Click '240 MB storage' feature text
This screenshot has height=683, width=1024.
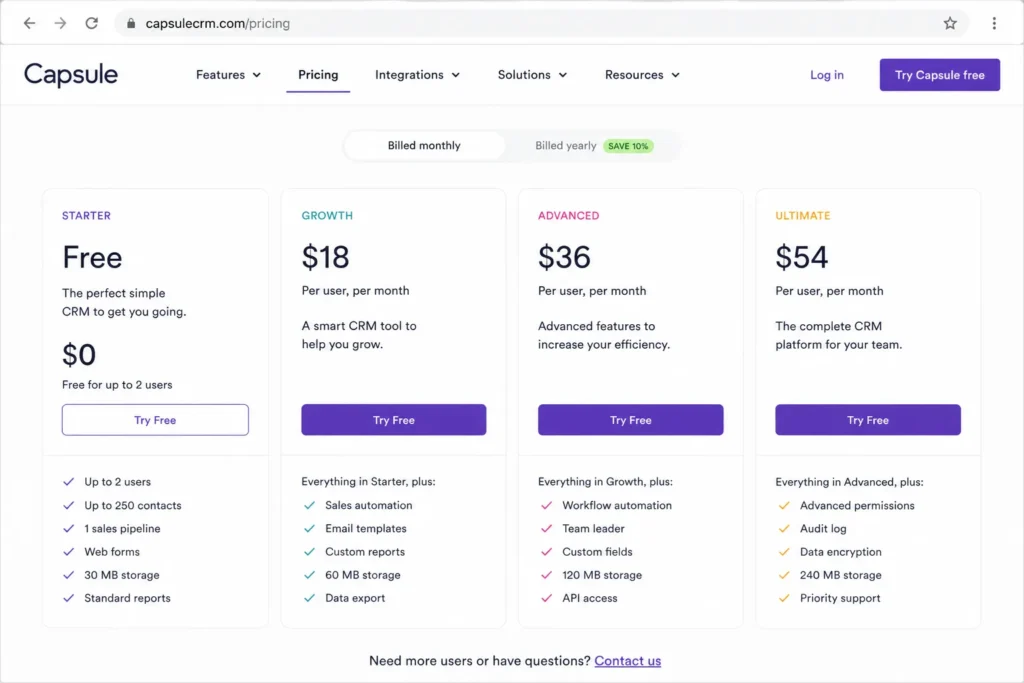tap(840, 575)
